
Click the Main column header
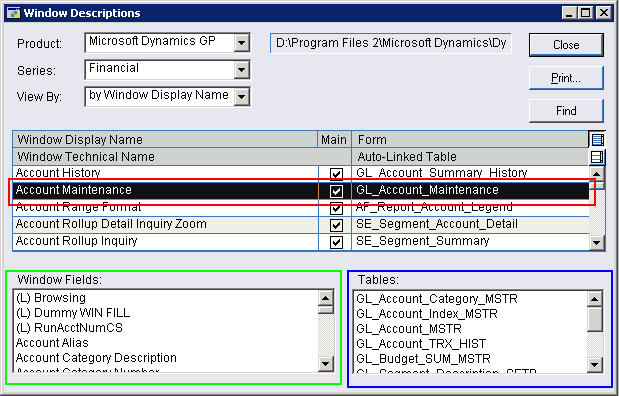334,139
